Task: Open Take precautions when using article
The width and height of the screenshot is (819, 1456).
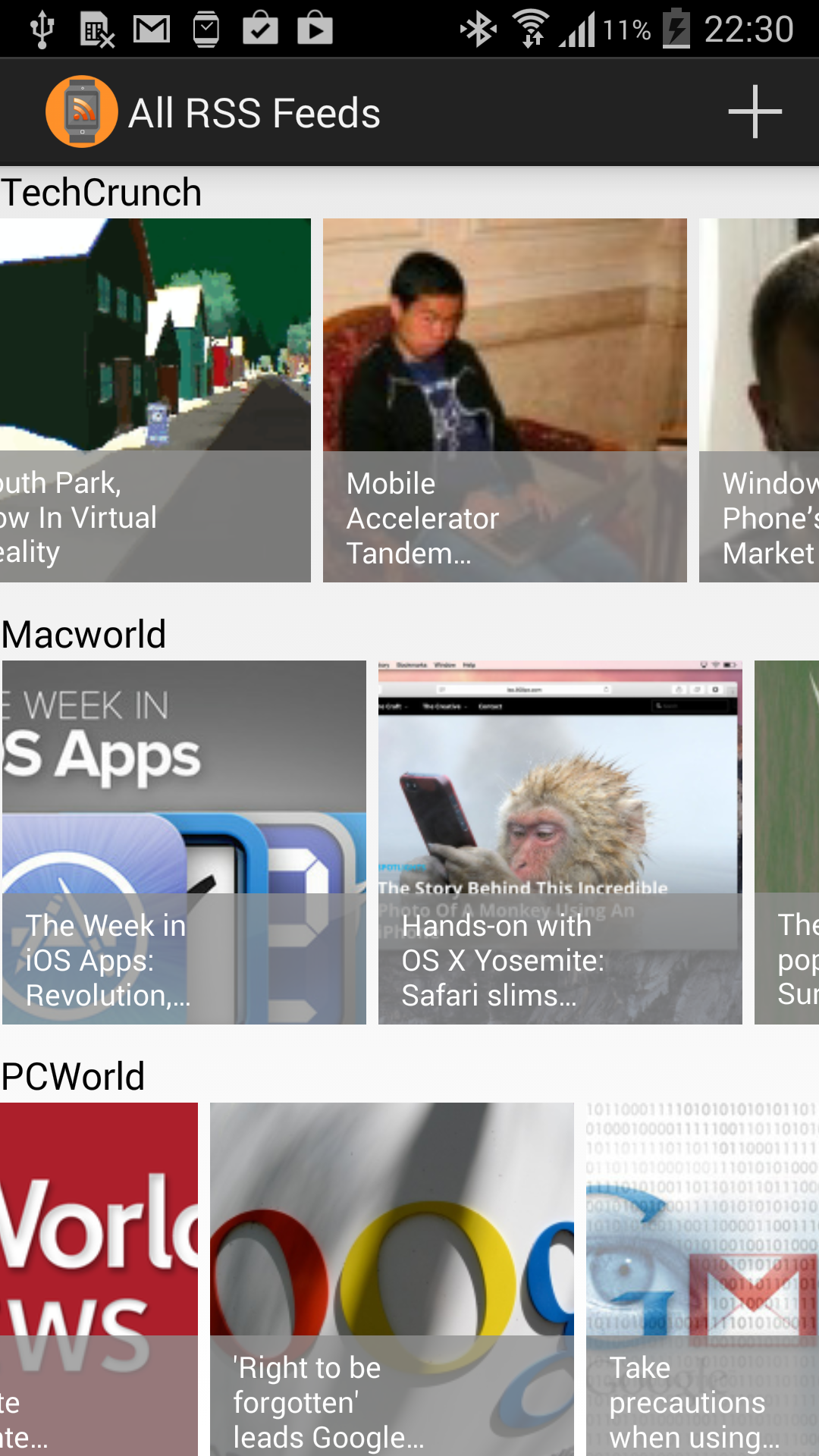Action: (702, 1279)
